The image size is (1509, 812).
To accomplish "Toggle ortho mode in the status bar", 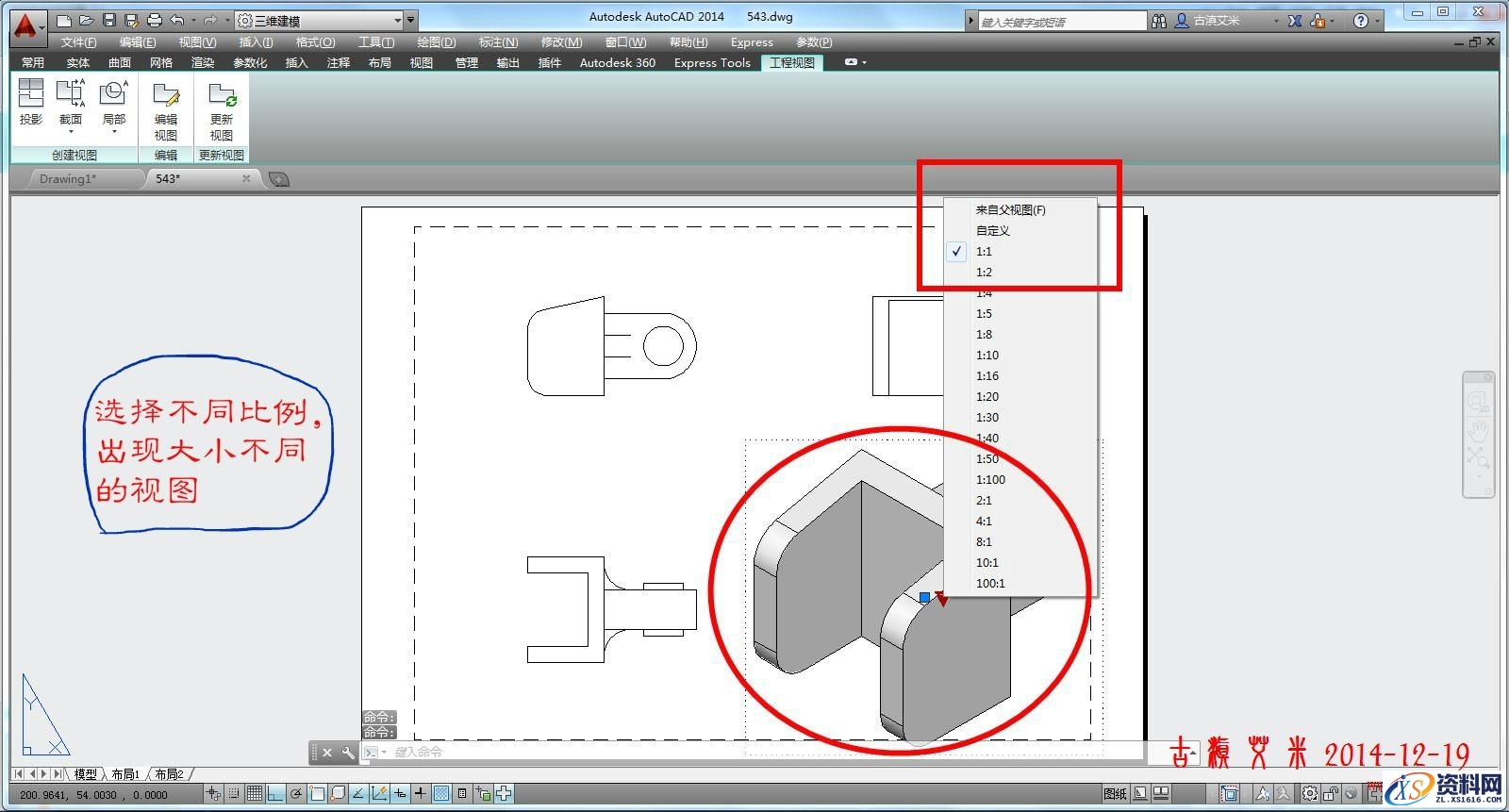I will click(274, 794).
